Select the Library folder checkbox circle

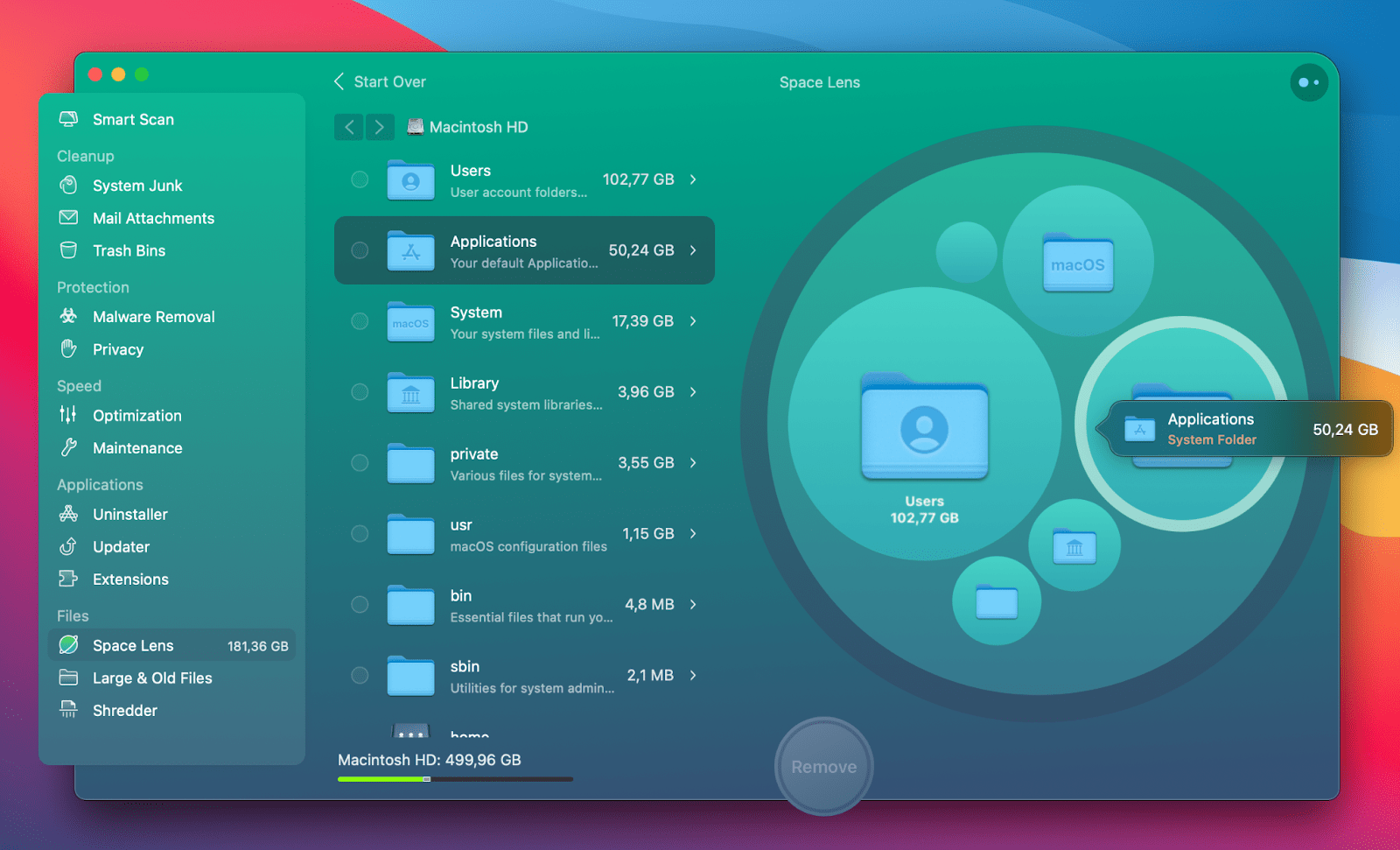click(359, 392)
